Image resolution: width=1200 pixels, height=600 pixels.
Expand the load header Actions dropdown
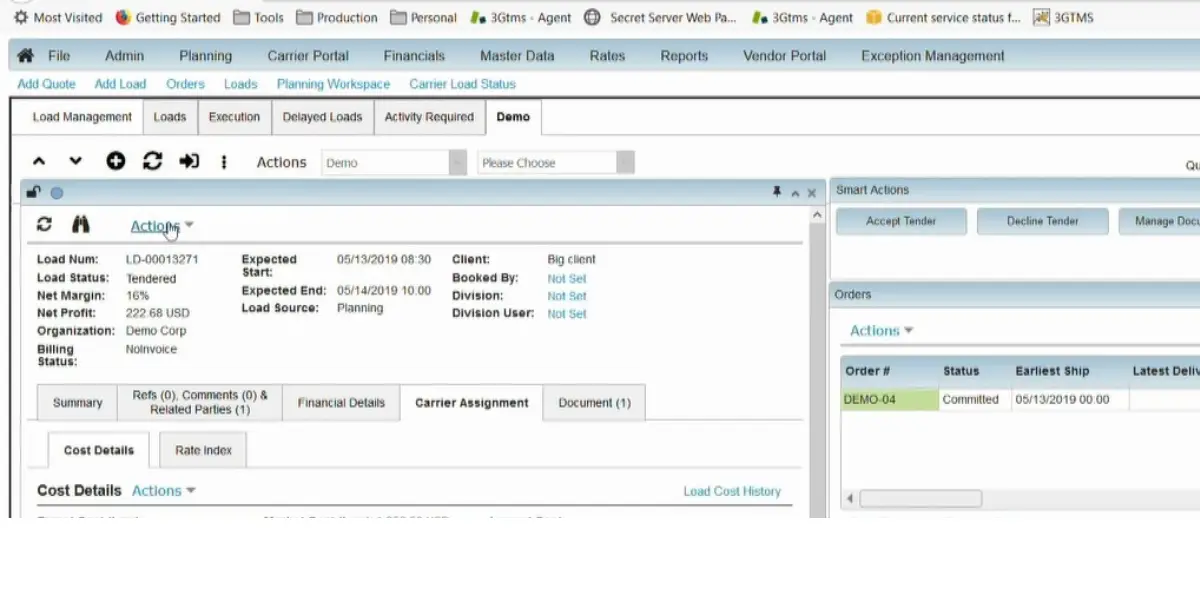point(162,226)
